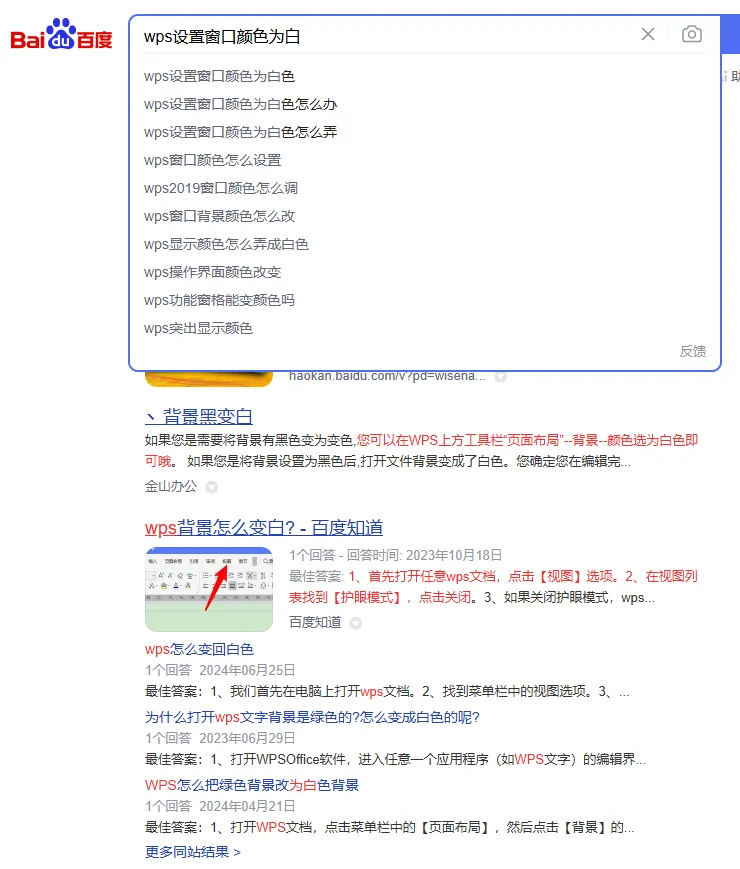Image resolution: width=740 pixels, height=869 pixels.
Task: Pick suggestion "wps显示颜色怎么弄成白色"
Action: [226, 244]
